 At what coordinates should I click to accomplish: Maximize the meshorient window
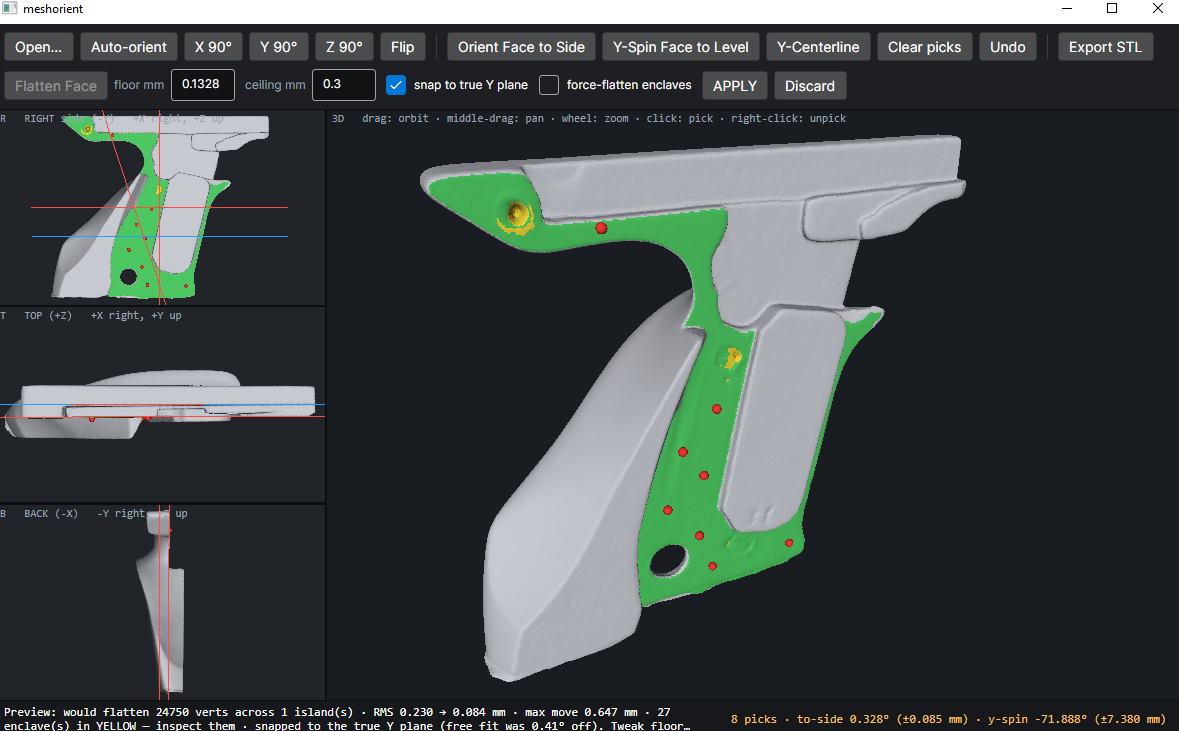[1112, 9]
